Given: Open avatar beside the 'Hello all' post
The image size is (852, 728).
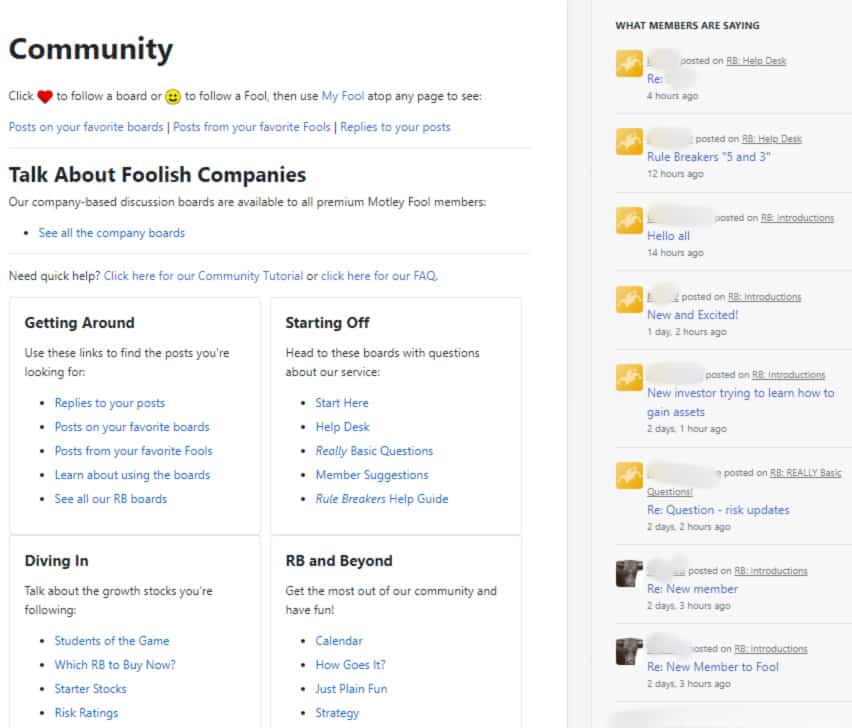Looking at the screenshot, I should pos(629,221).
